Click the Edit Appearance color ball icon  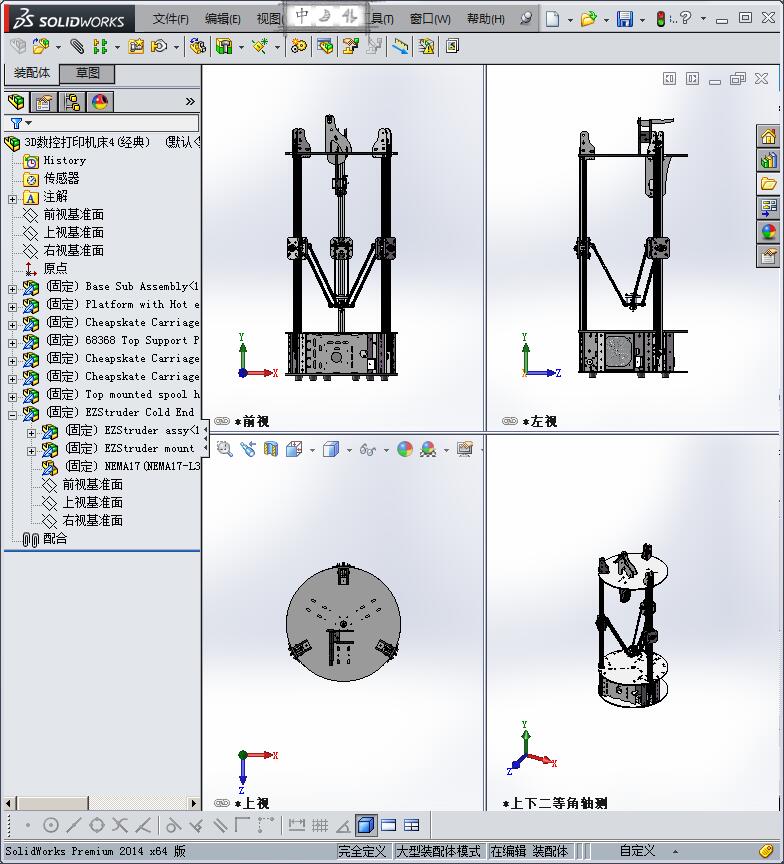[x=405, y=449]
